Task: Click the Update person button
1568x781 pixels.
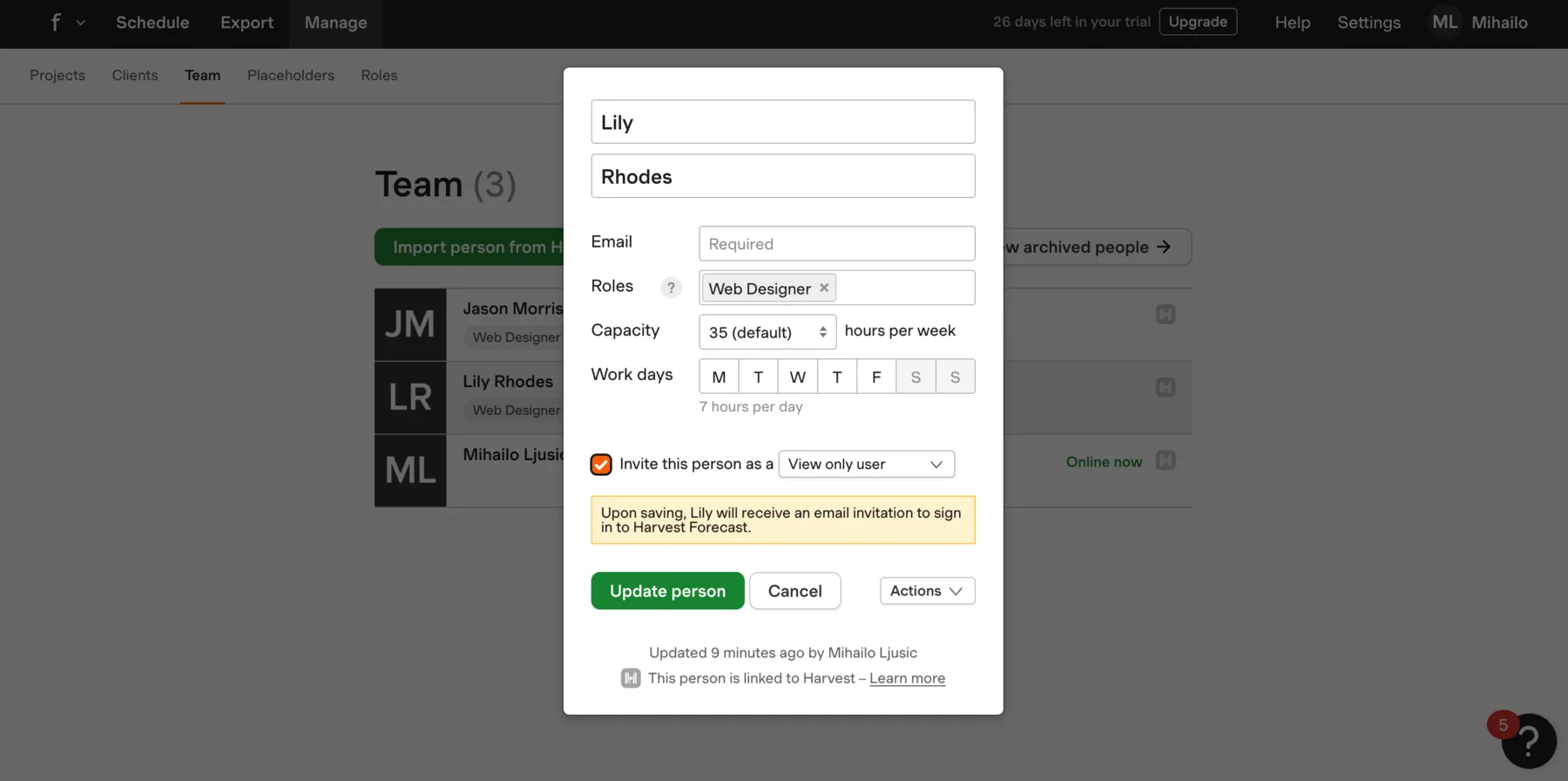Action: 667,591
